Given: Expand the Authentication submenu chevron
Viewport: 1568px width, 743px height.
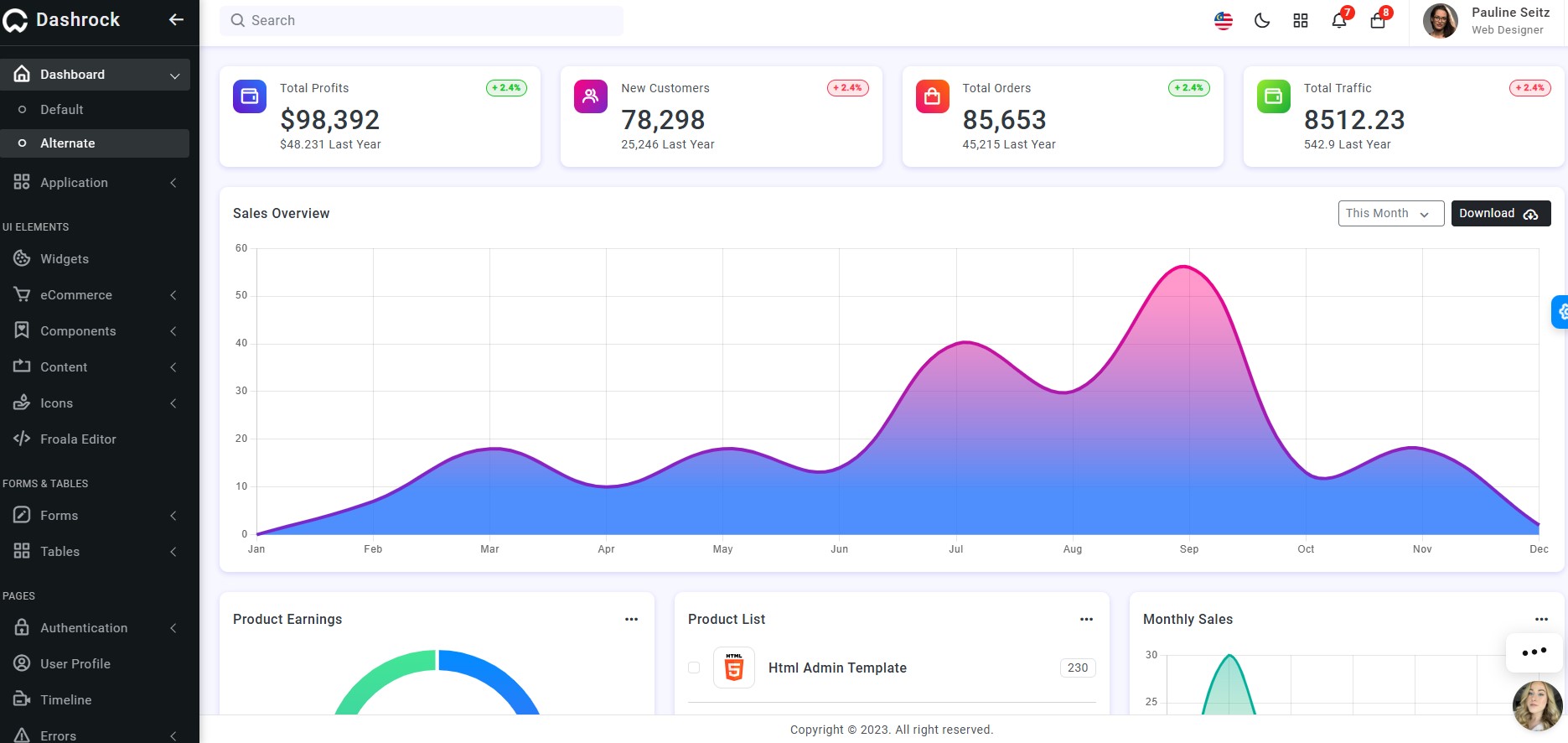Looking at the screenshot, I should click(173, 628).
